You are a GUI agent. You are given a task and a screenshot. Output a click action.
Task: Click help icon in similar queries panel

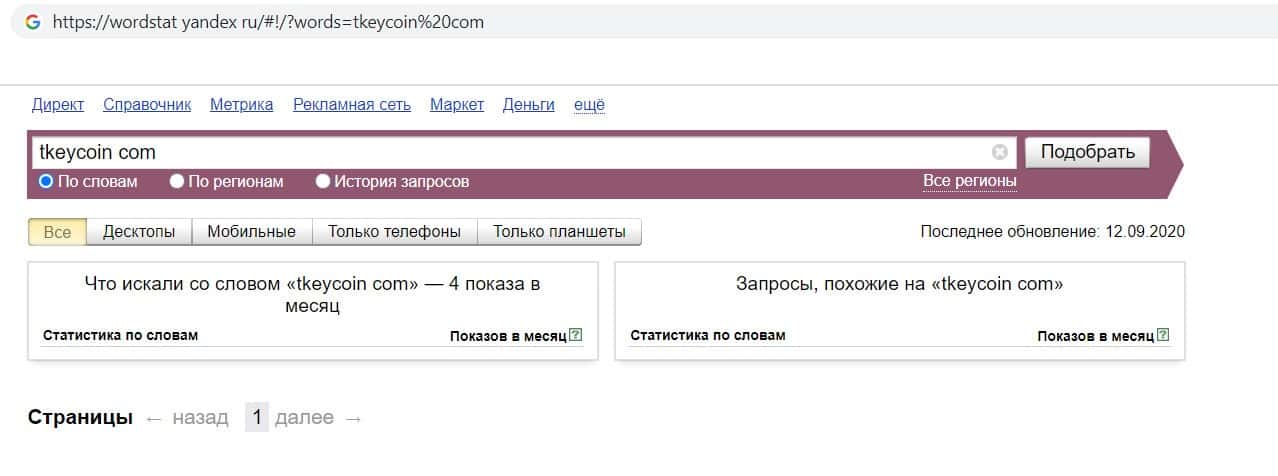click(1163, 335)
